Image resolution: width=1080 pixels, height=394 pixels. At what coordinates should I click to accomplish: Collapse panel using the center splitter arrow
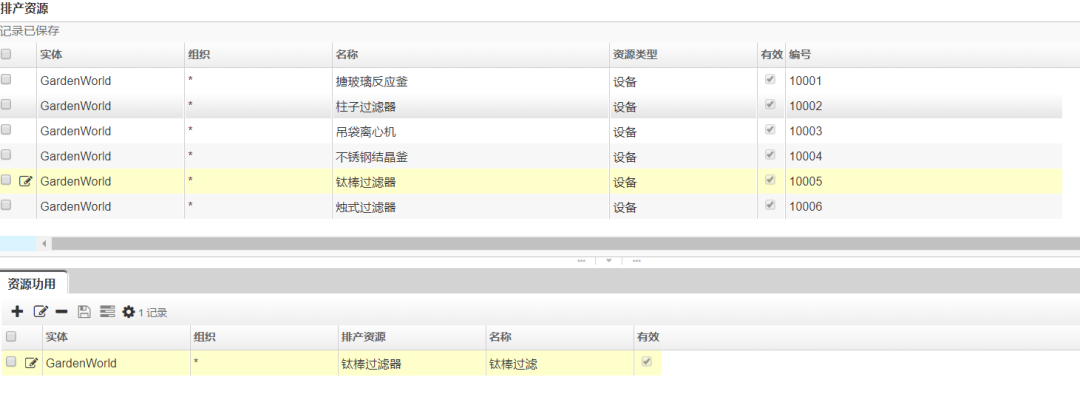tap(609, 261)
